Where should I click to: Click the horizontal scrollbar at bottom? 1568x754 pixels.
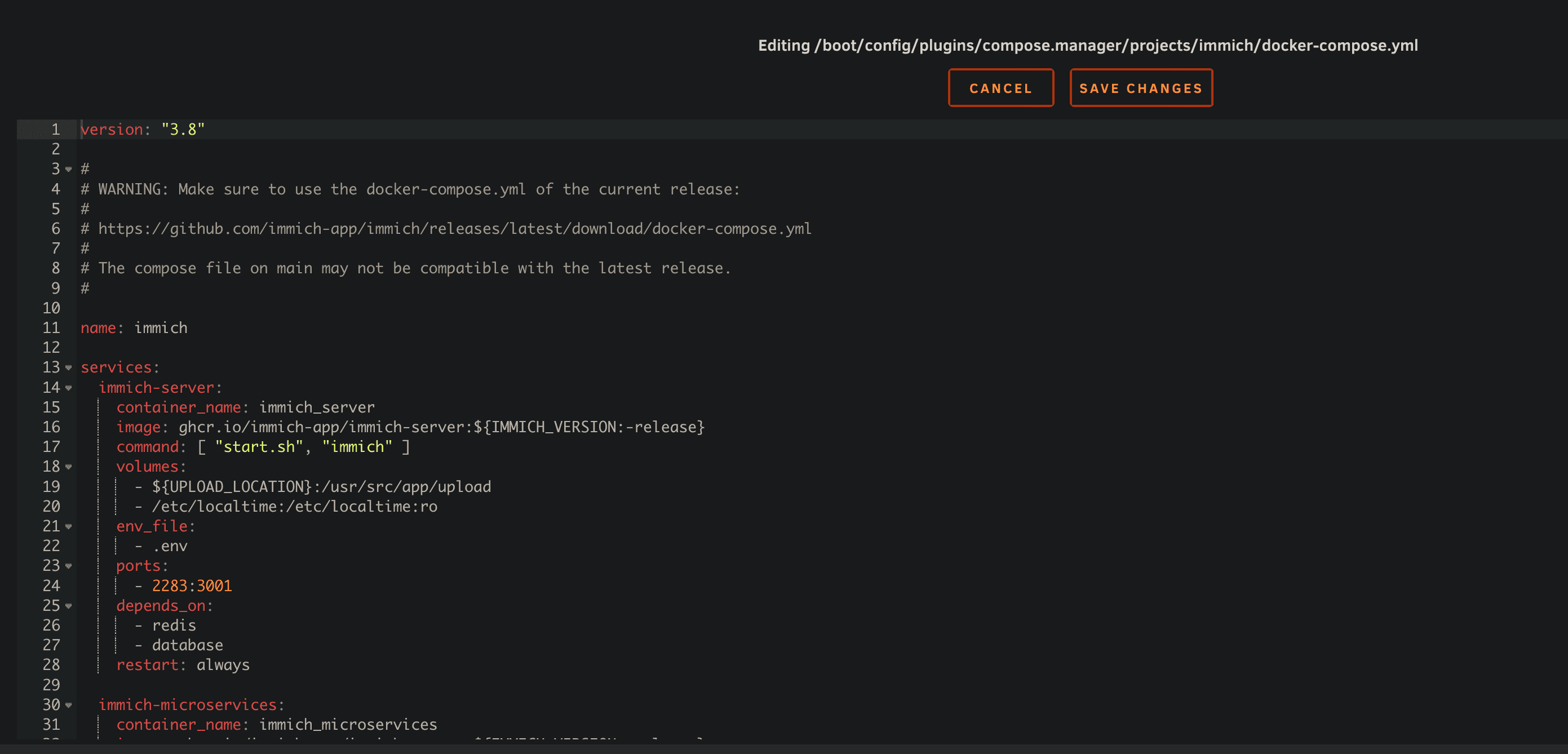pyautogui.click(x=784, y=748)
